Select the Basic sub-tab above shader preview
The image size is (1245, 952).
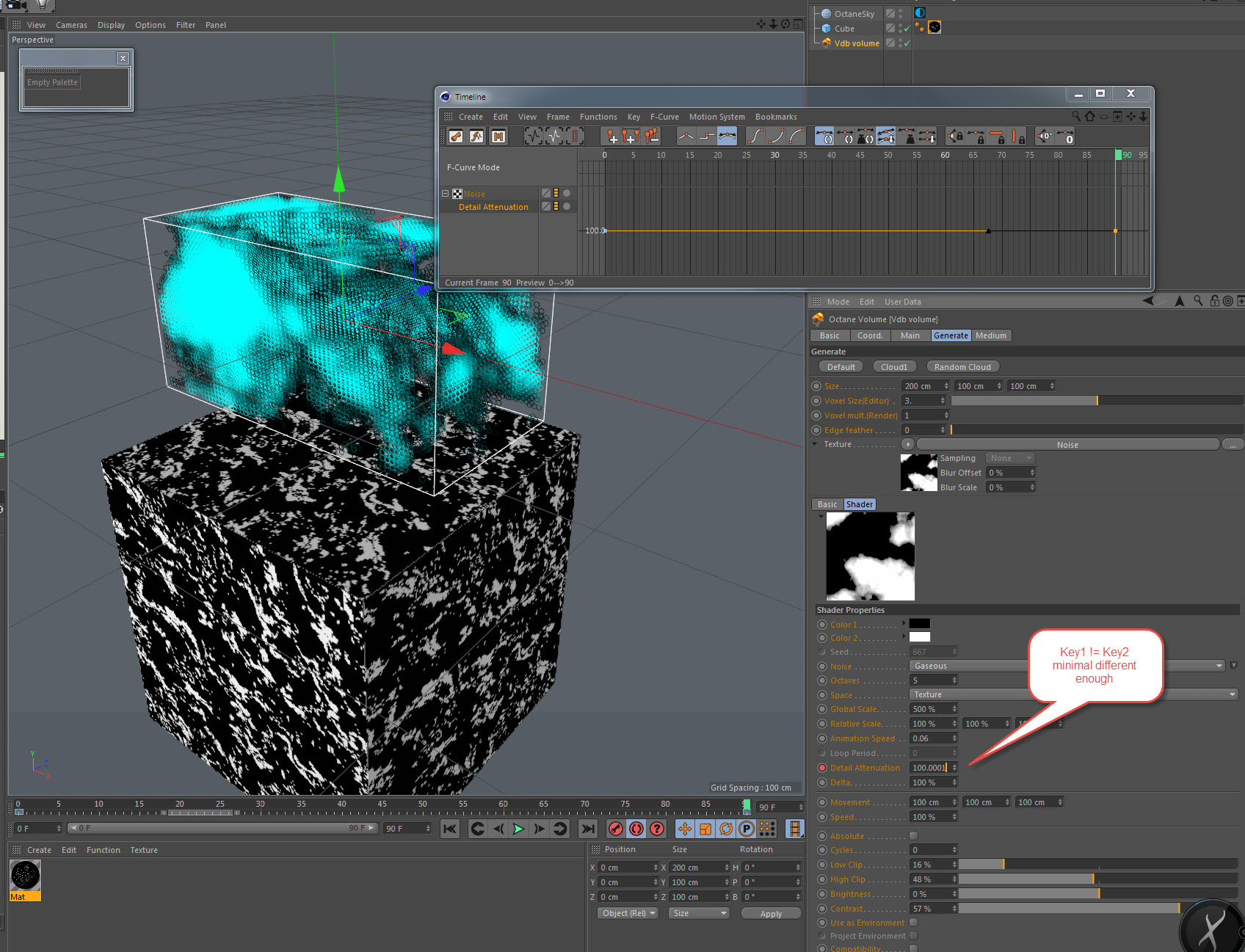pyautogui.click(x=827, y=504)
